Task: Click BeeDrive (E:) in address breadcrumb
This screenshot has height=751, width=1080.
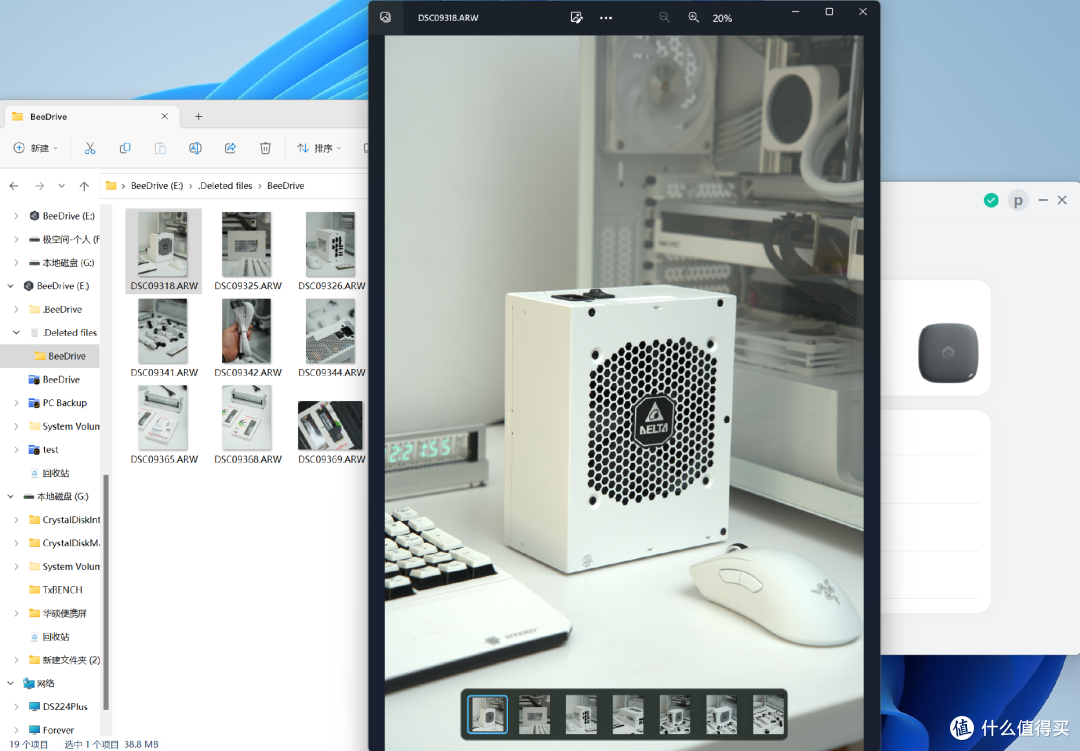Action: click(x=157, y=186)
